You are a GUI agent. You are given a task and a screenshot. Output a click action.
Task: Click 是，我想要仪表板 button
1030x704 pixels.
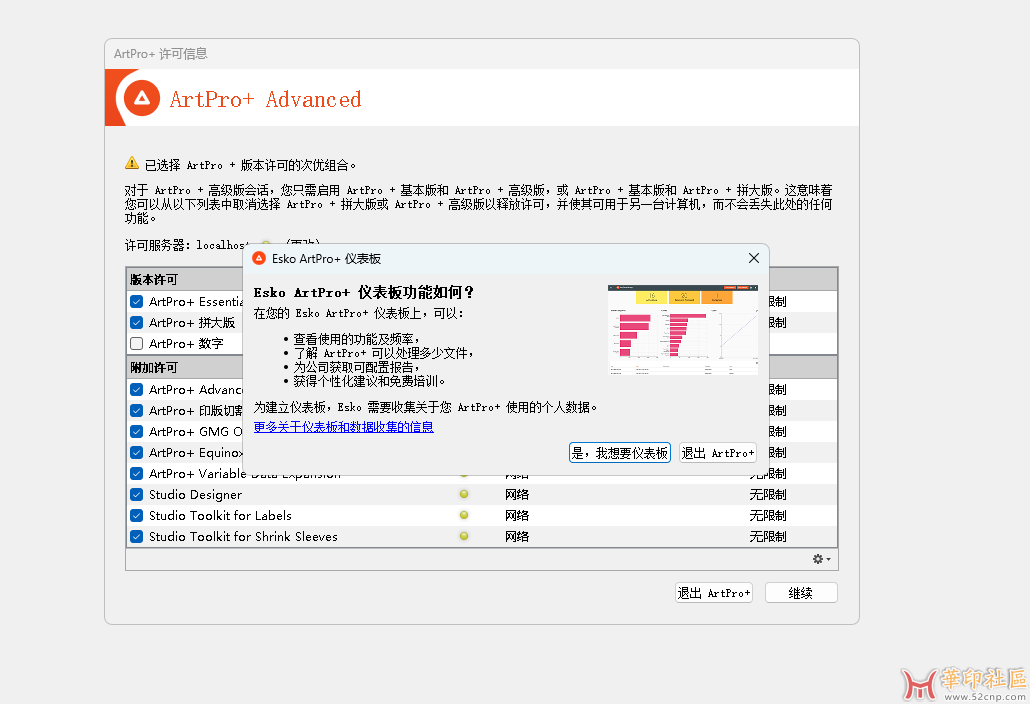click(x=619, y=452)
